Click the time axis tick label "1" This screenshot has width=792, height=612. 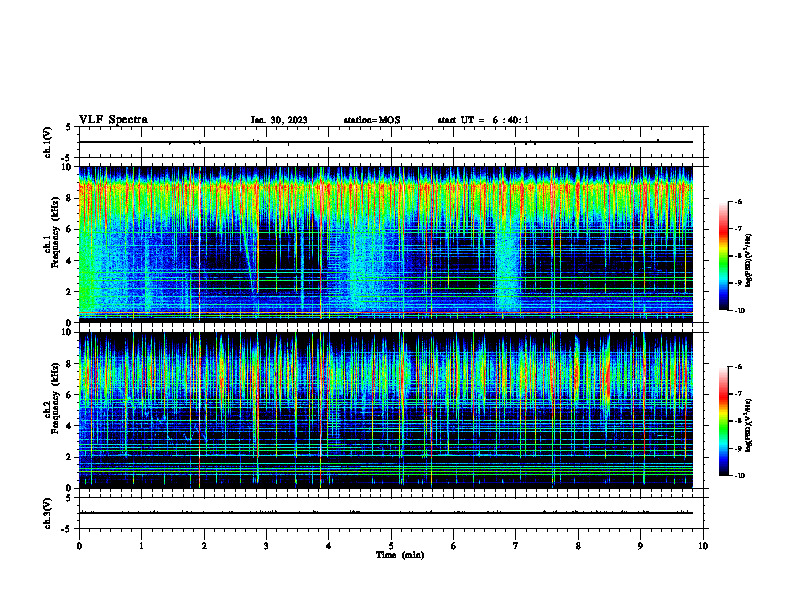(141, 546)
